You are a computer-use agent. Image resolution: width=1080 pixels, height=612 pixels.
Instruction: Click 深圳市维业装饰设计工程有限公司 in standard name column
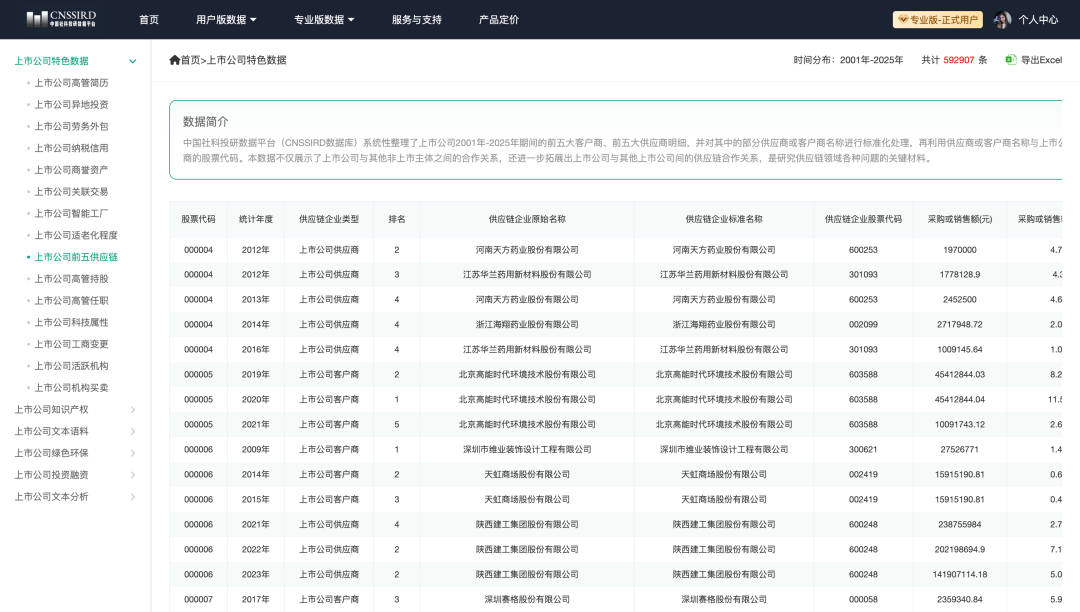[x=724, y=450]
